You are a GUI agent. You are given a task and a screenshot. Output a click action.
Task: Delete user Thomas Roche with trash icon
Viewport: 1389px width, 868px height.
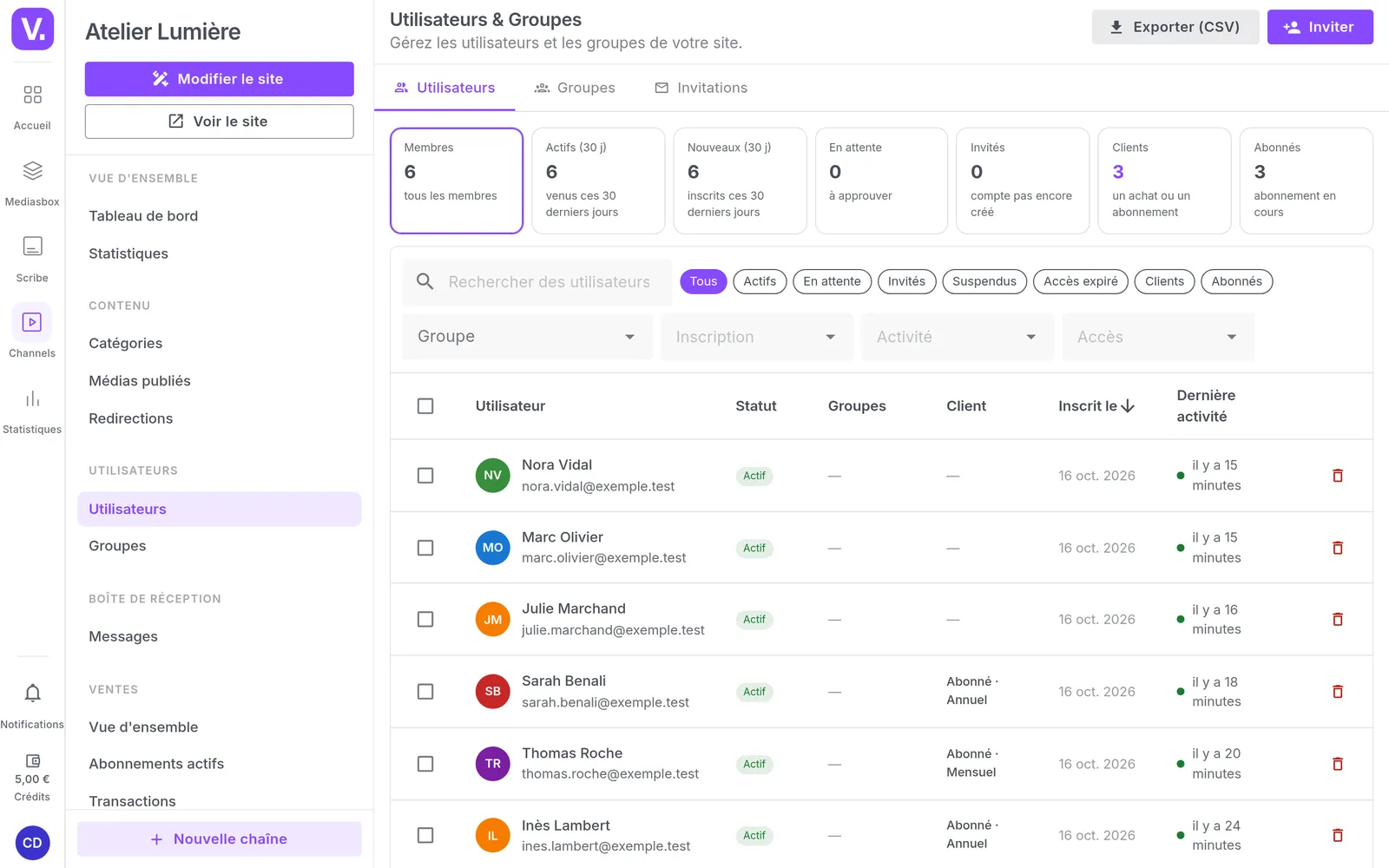[1338, 764]
